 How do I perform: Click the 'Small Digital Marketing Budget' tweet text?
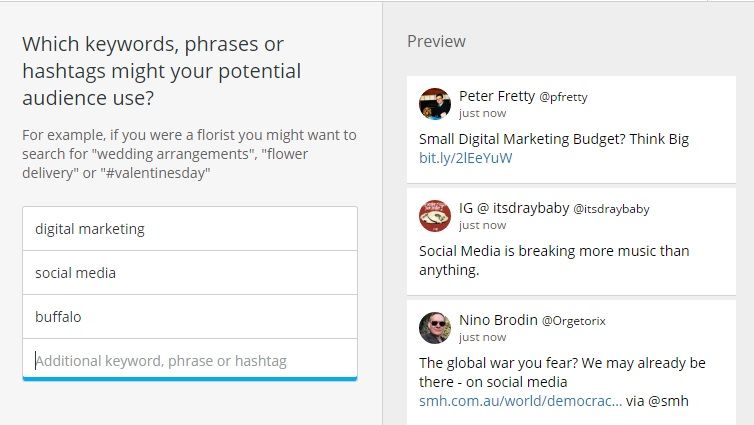554,139
